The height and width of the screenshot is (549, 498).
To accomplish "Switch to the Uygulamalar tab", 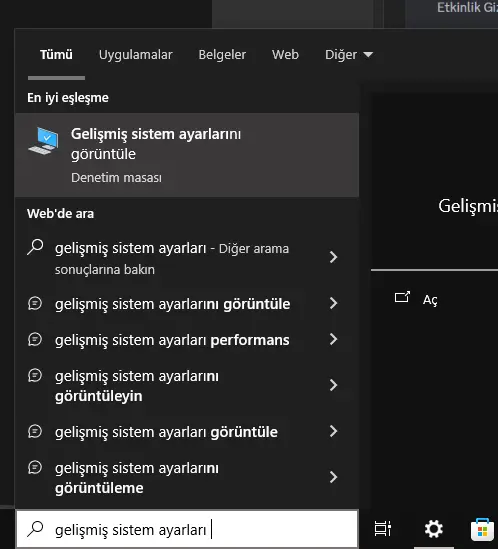I will (x=136, y=55).
